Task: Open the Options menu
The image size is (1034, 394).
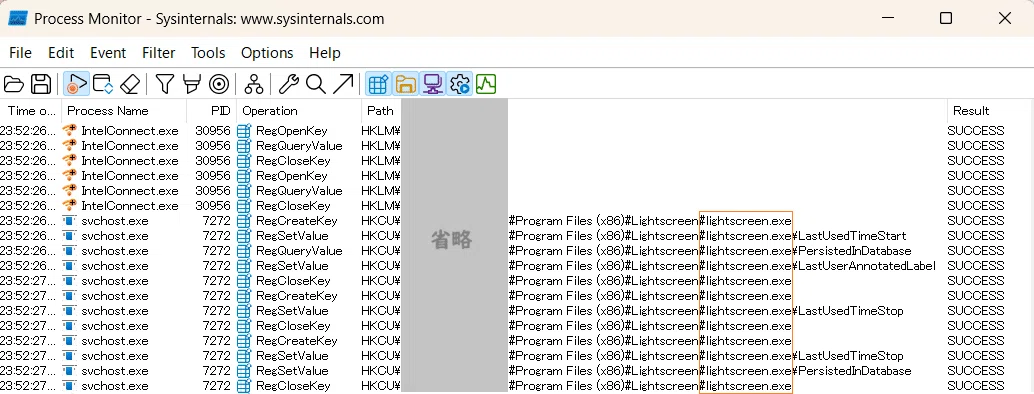Action: pyautogui.click(x=267, y=53)
